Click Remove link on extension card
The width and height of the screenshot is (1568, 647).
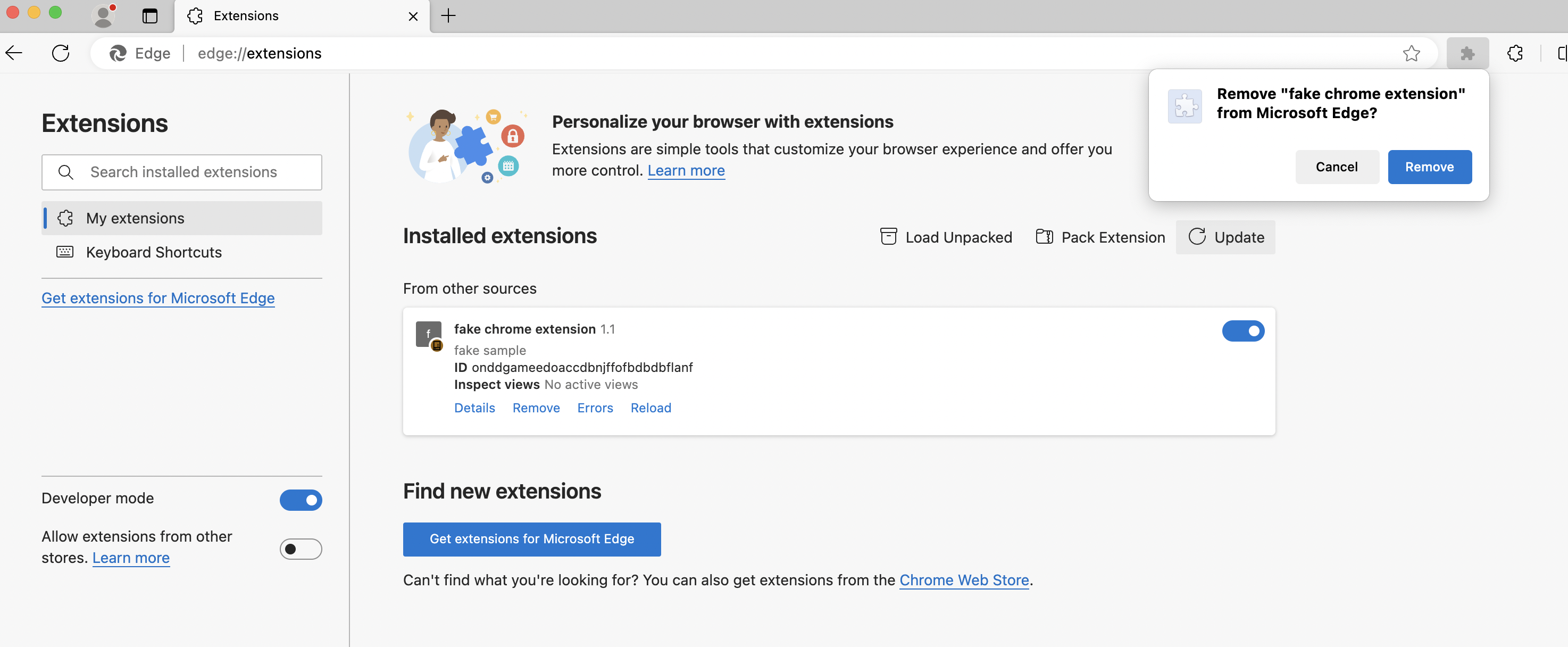click(536, 408)
